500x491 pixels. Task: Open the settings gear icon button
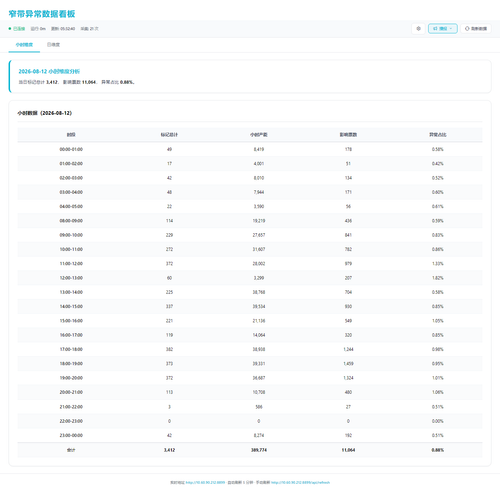tap(418, 29)
